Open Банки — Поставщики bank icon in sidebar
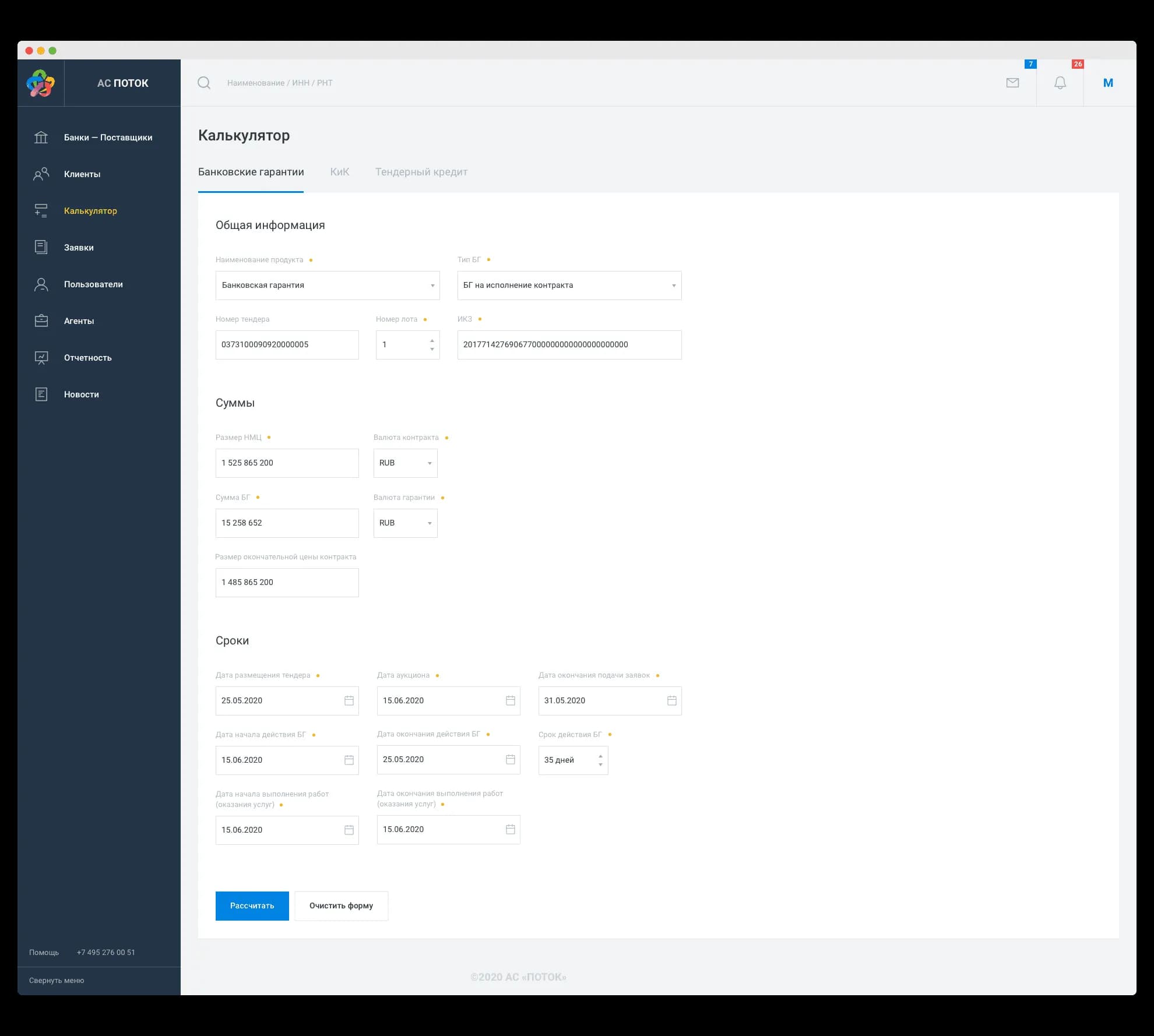 pyautogui.click(x=41, y=138)
